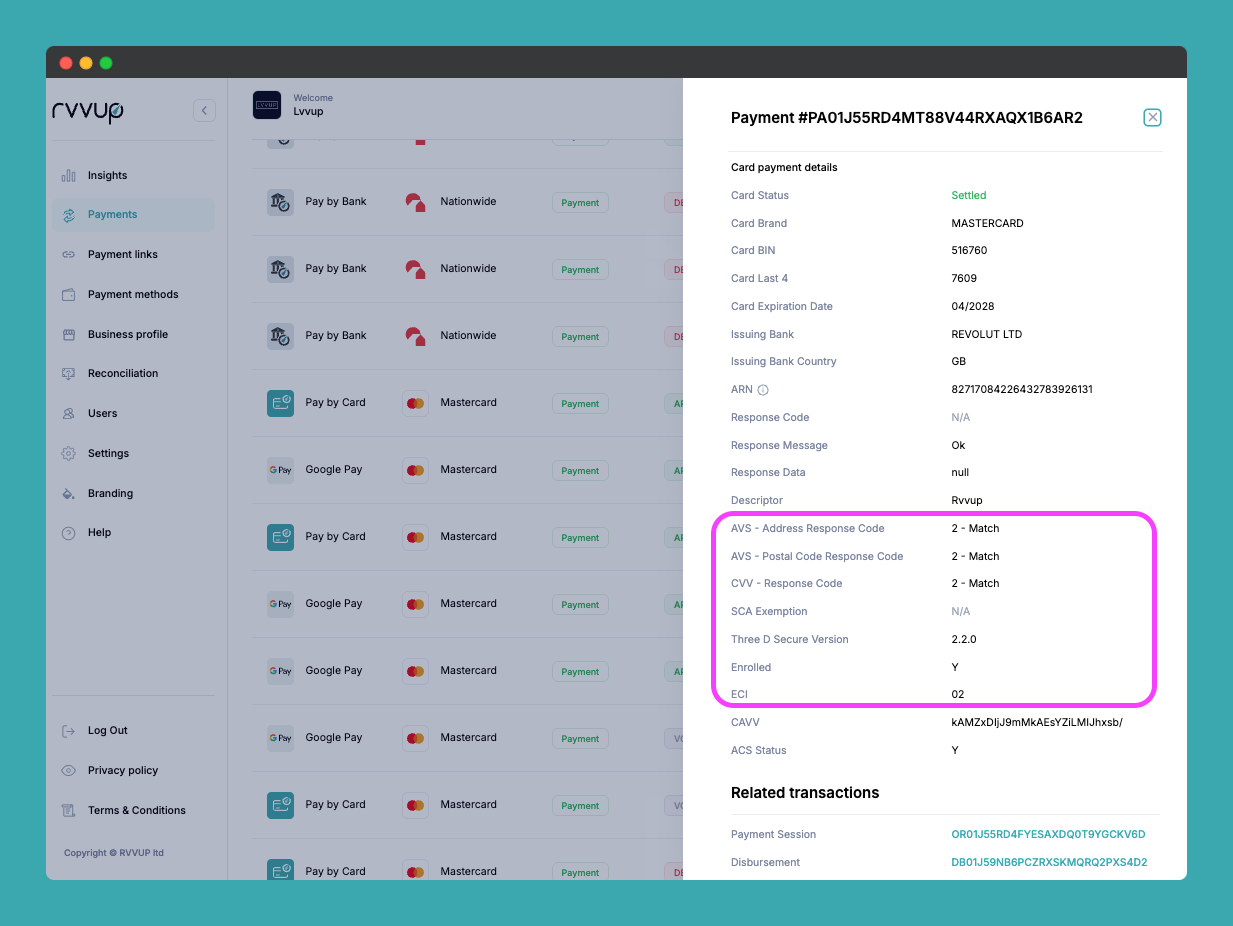Close the payment details panel
Image resolution: width=1233 pixels, height=926 pixels.
1152,118
